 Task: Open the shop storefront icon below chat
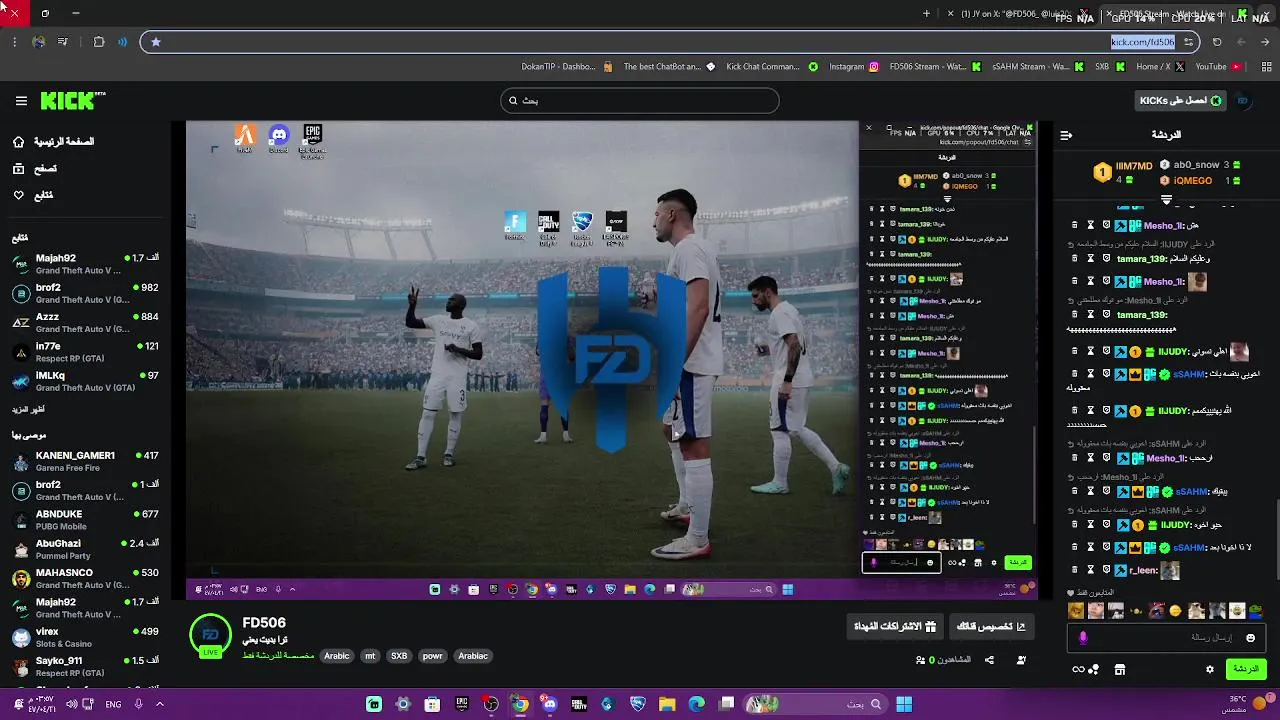click(x=1120, y=669)
